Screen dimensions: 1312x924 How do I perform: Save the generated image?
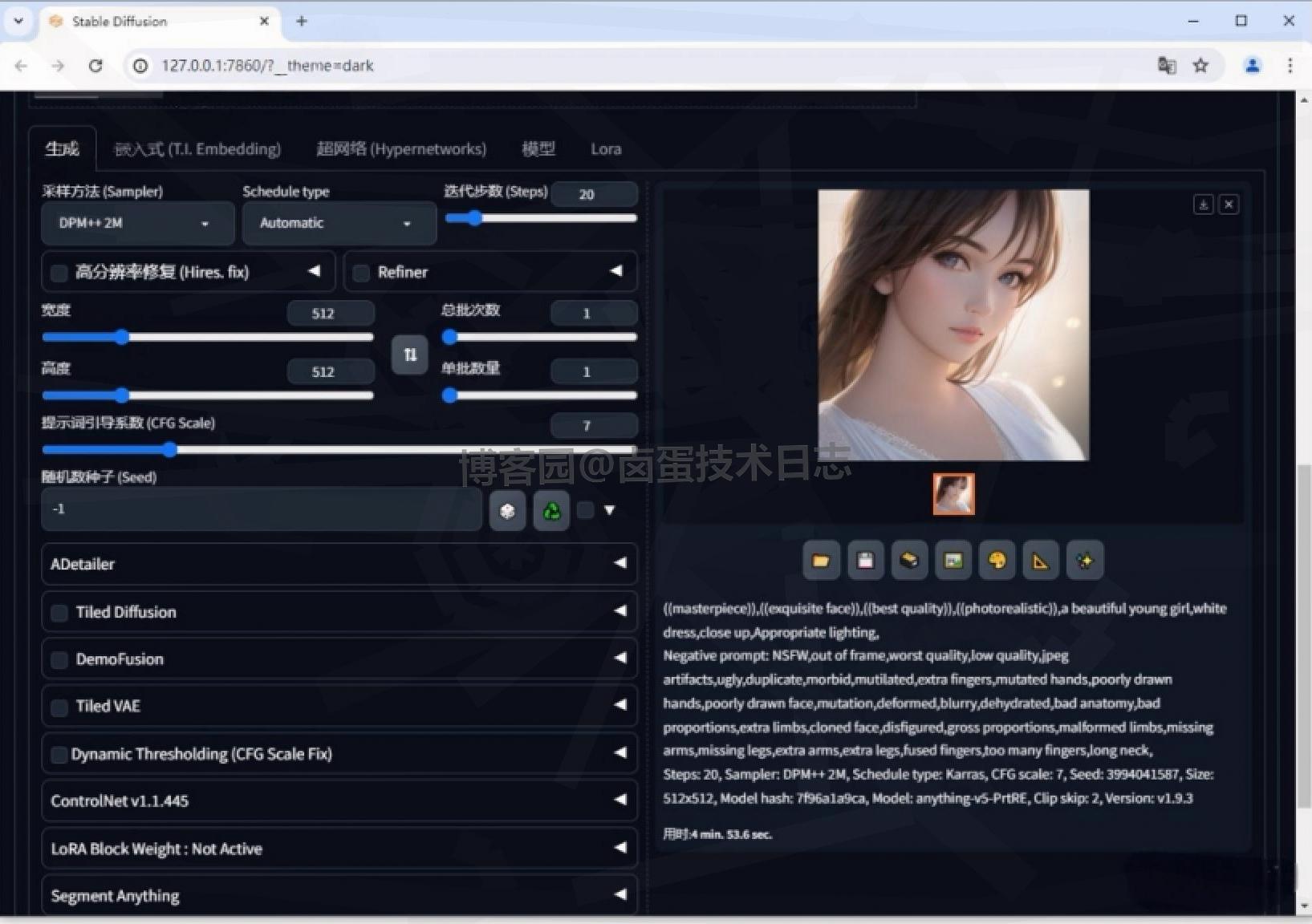pyautogui.click(x=865, y=560)
